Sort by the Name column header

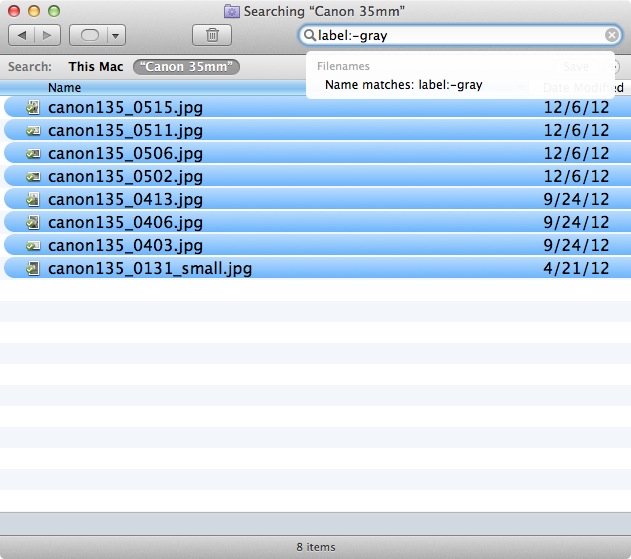(x=65, y=88)
